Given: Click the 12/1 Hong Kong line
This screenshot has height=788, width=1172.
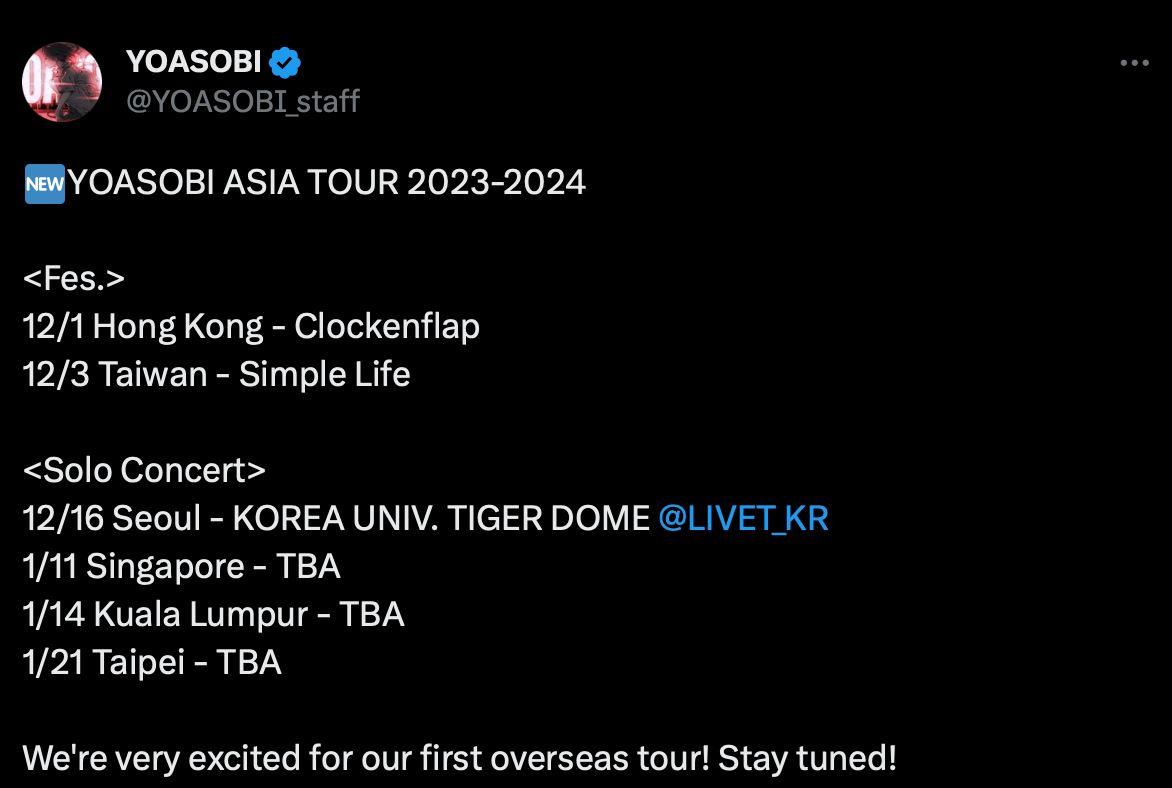Looking at the screenshot, I should point(250,326).
